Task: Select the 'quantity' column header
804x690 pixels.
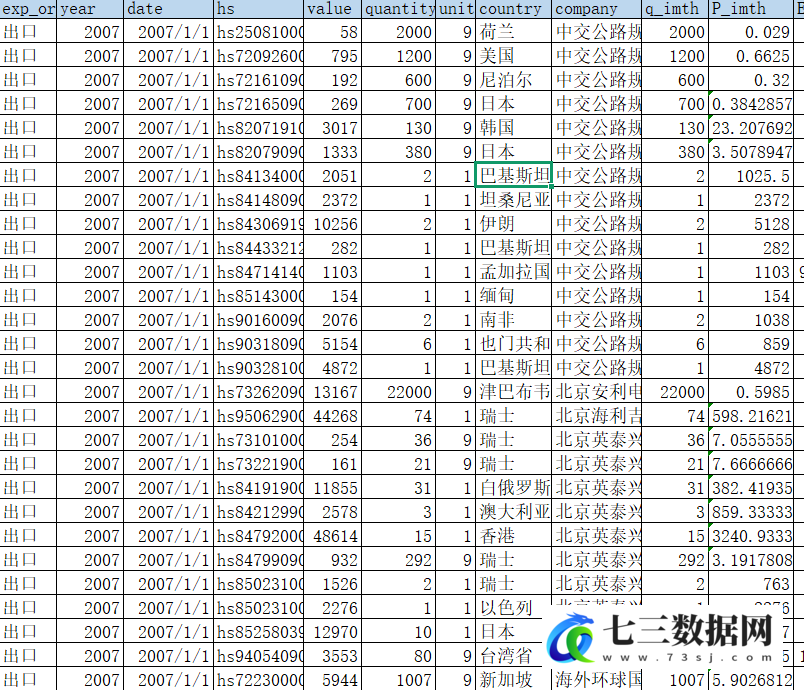Action: (398, 9)
